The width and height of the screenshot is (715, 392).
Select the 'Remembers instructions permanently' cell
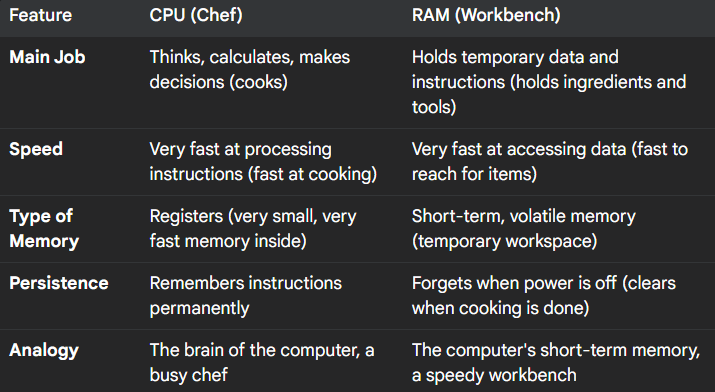(x=246, y=295)
